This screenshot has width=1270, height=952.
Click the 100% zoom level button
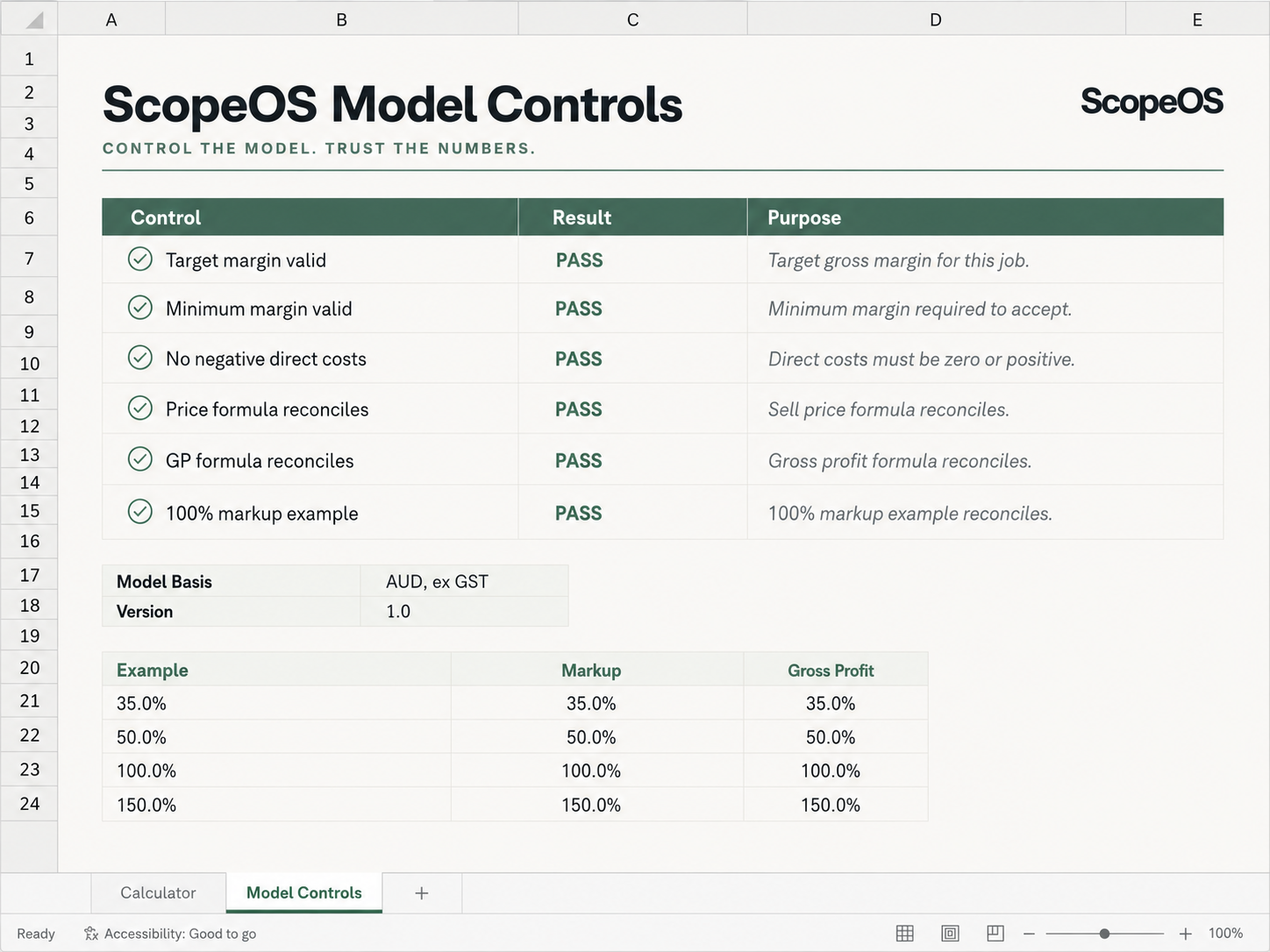pos(1225,934)
